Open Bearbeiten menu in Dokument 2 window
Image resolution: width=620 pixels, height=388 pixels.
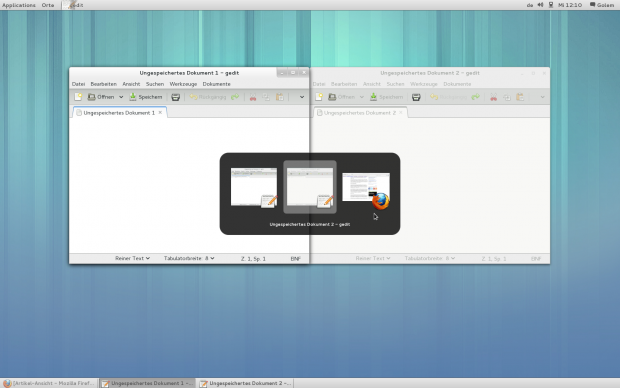click(x=344, y=84)
